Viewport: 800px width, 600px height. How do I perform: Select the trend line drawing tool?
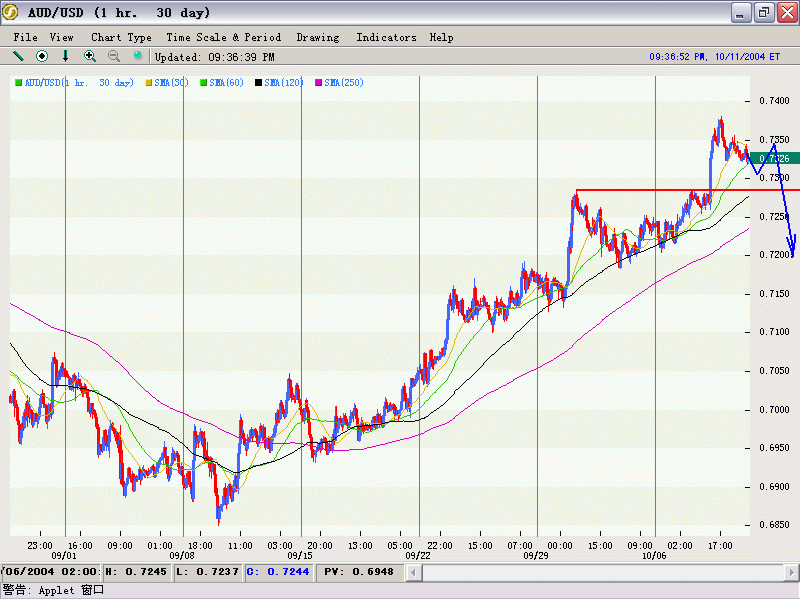[x=18, y=57]
